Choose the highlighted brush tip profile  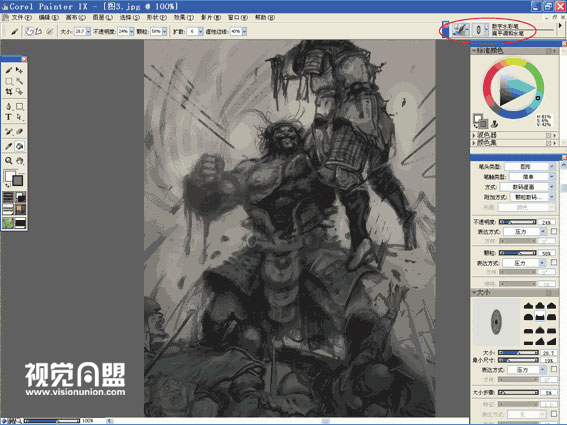coord(540,316)
